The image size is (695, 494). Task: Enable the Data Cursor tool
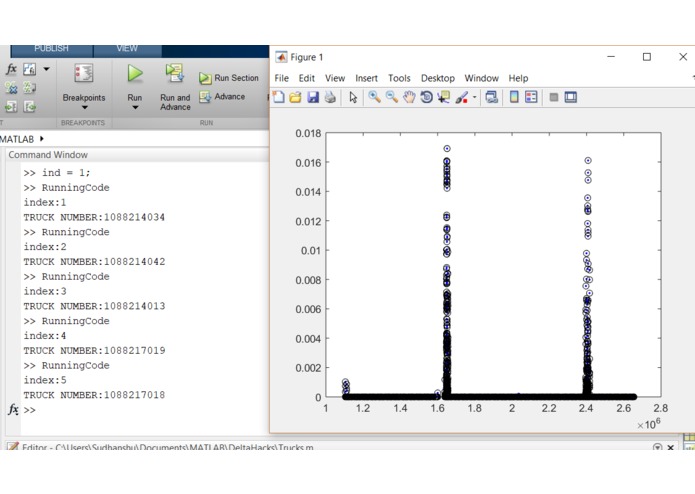tap(444, 97)
